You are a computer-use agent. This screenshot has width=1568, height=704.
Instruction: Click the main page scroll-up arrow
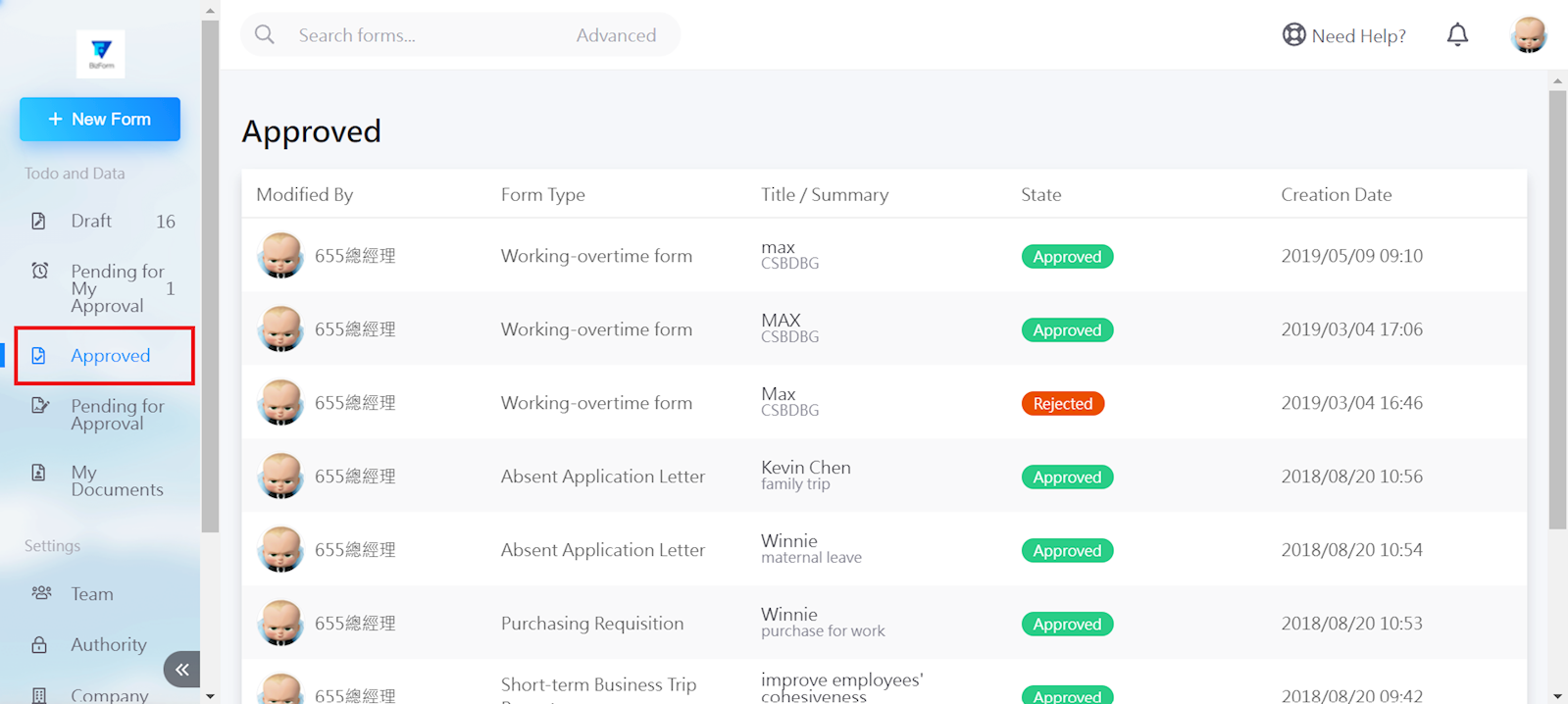click(x=1557, y=81)
